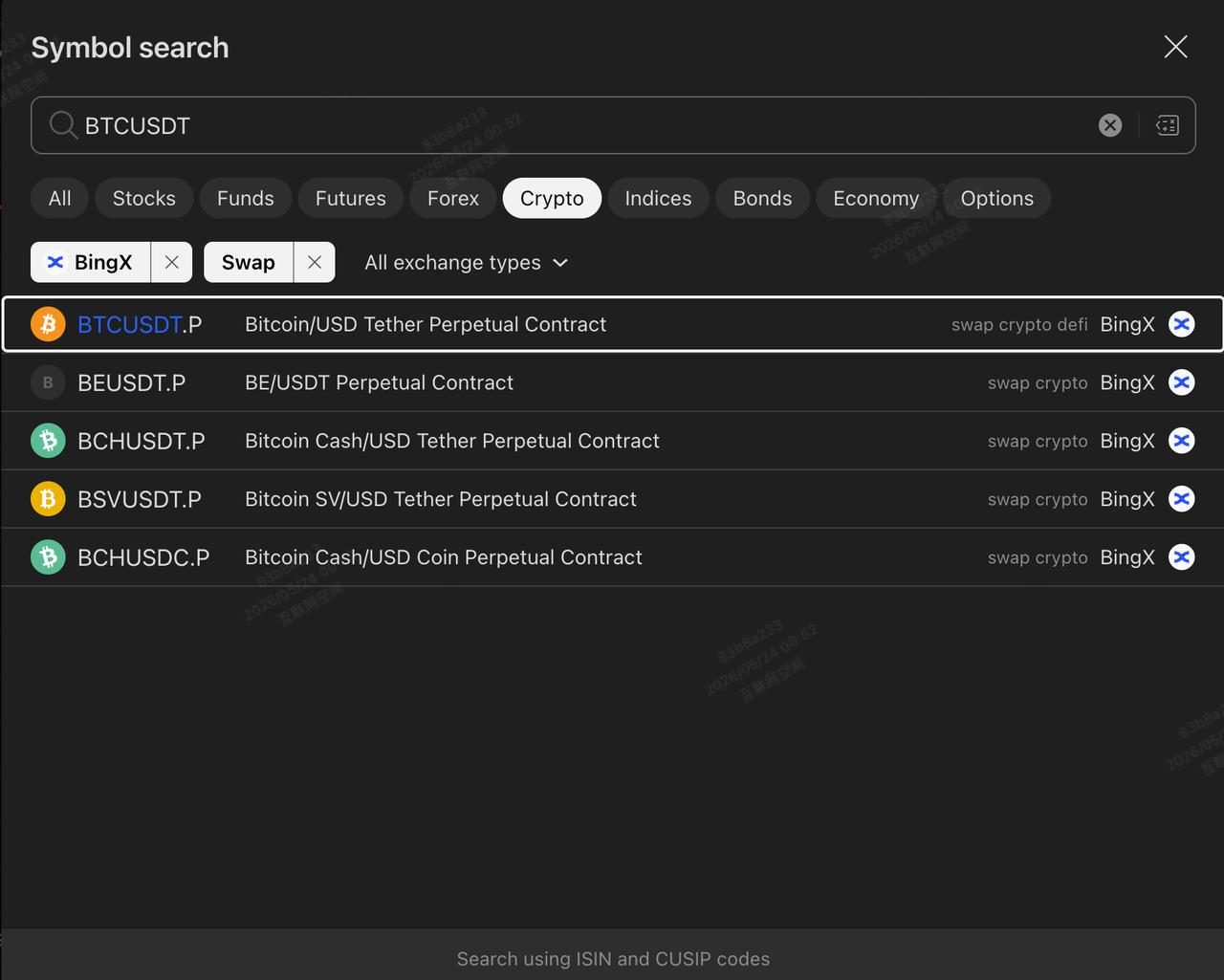Remove the BingX filter chip
Viewport: 1224px width, 980px height.
[172, 262]
